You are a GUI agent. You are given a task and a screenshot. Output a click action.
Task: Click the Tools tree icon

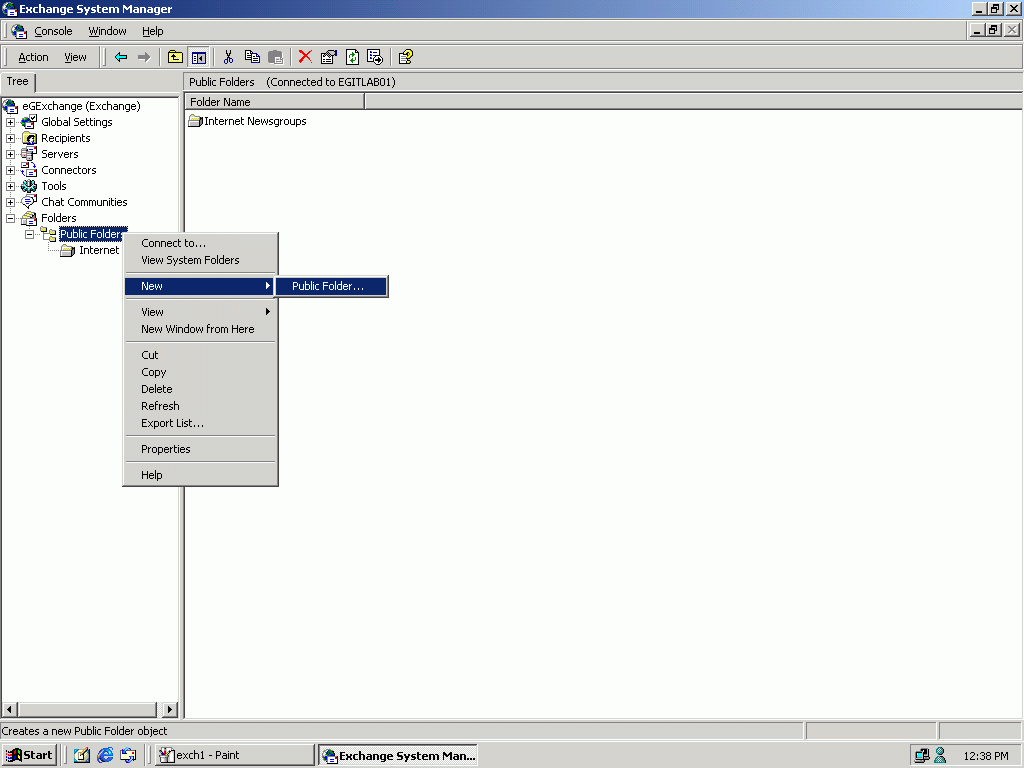coord(29,186)
